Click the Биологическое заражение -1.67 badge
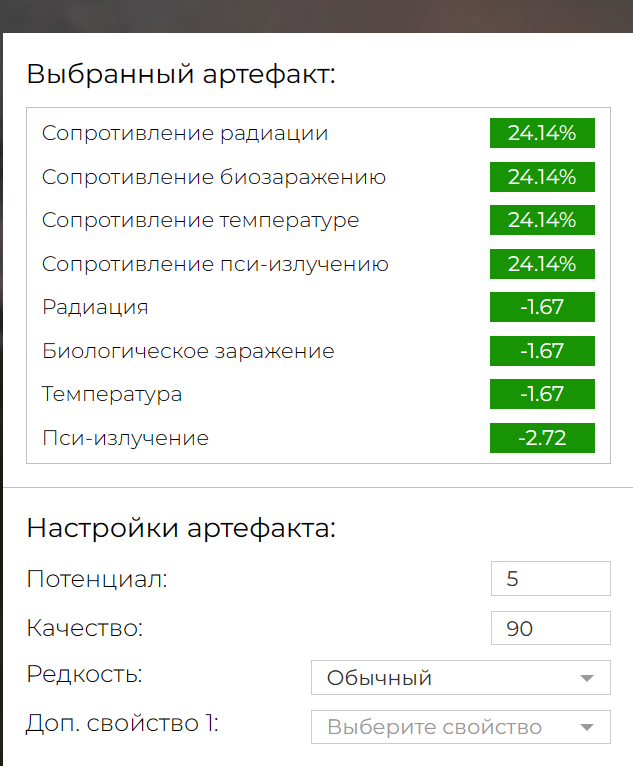This screenshot has height=766, width=633. (x=542, y=351)
